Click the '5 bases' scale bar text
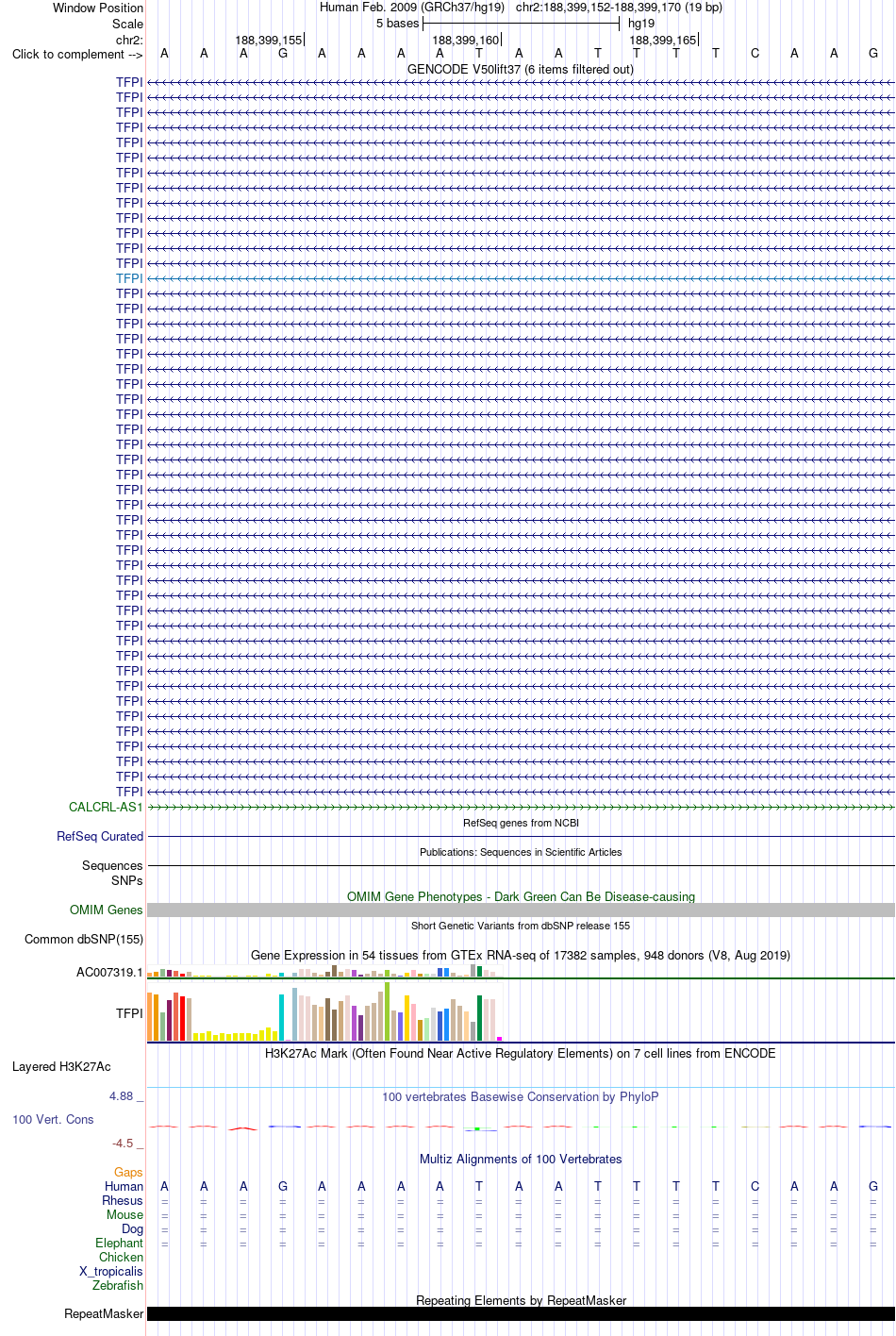This screenshot has height=1336, width=896. [x=397, y=24]
